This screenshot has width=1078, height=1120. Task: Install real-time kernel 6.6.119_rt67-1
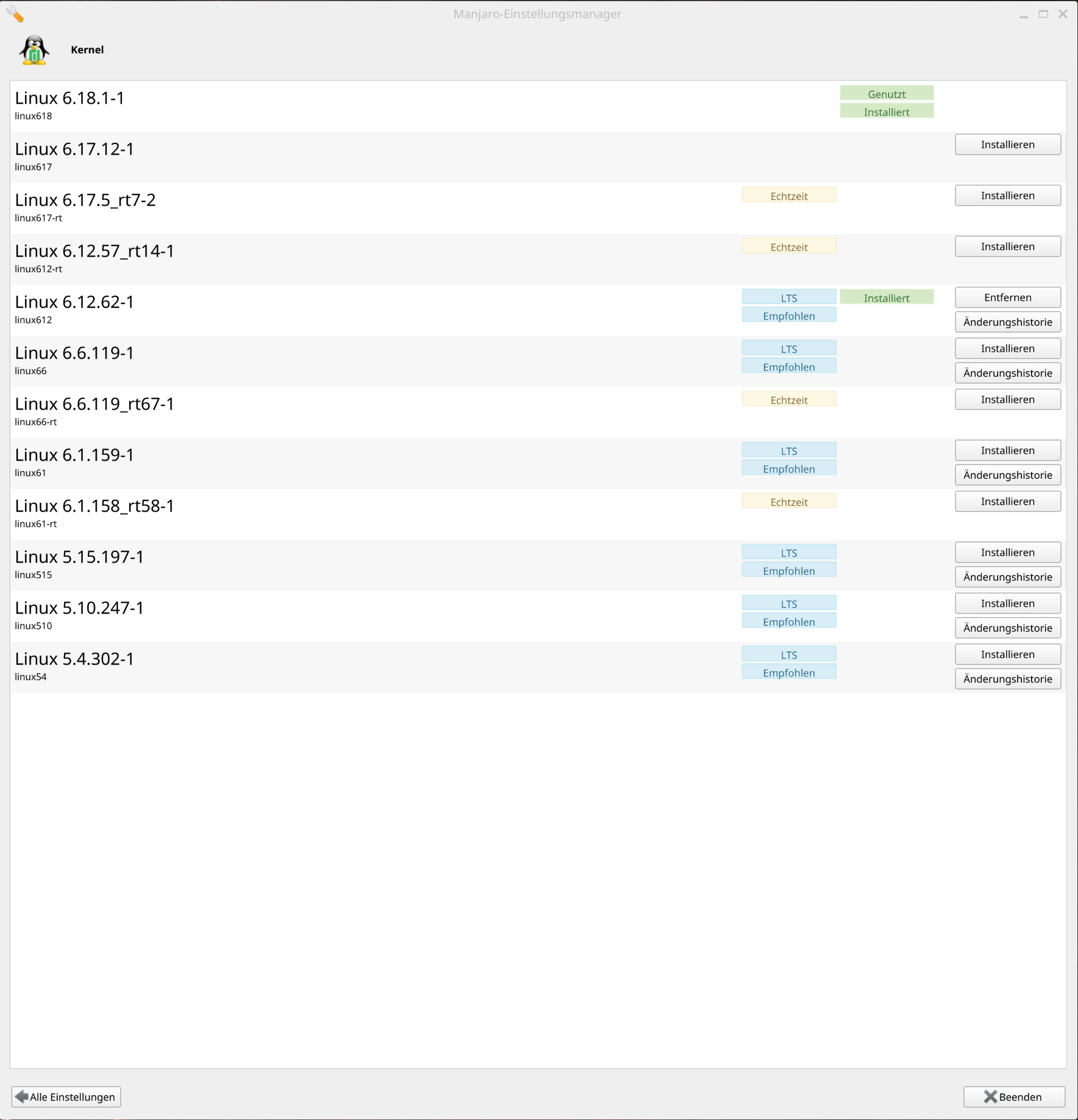[1007, 399]
